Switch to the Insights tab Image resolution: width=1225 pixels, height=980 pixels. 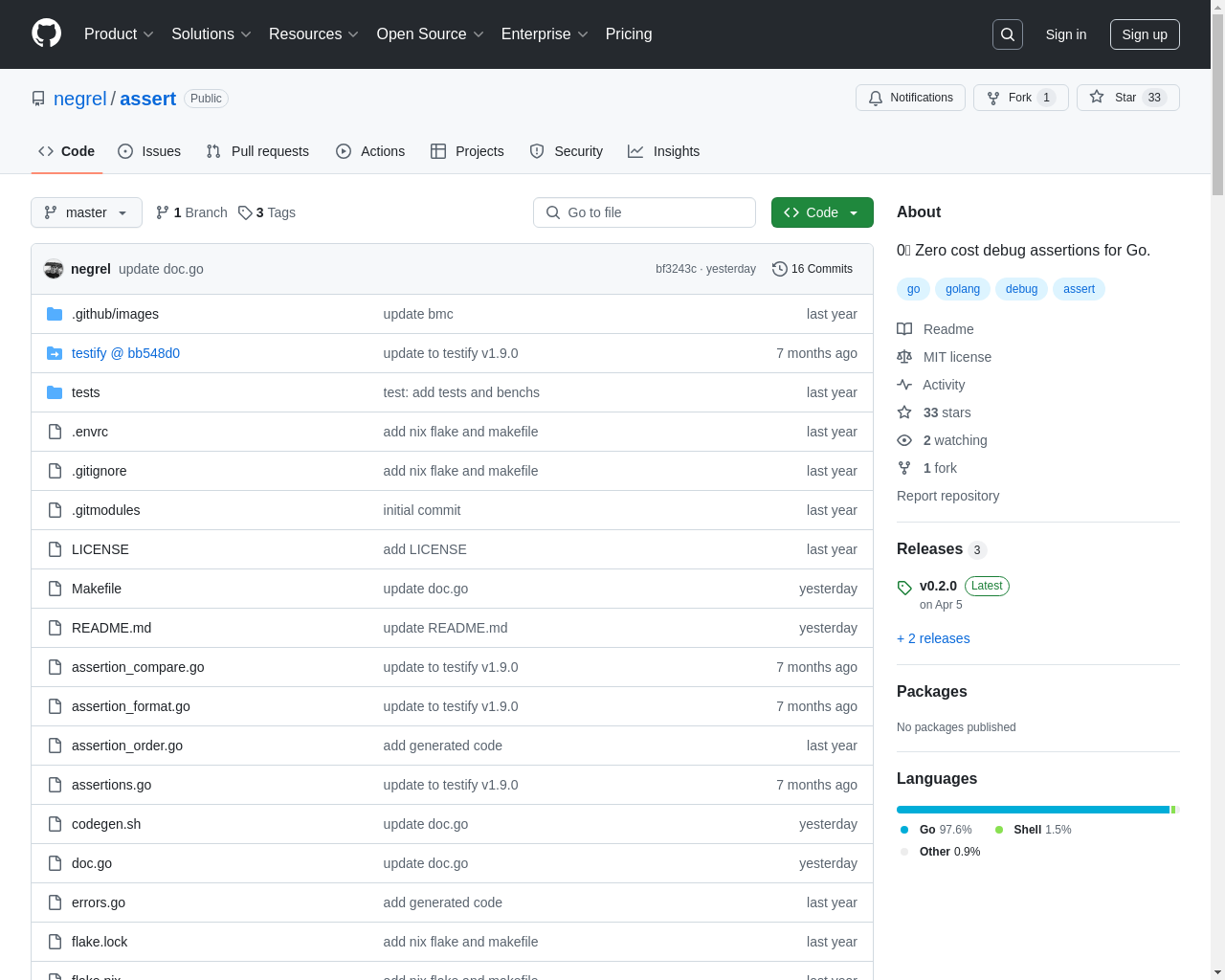pyautogui.click(x=664, y=151)
